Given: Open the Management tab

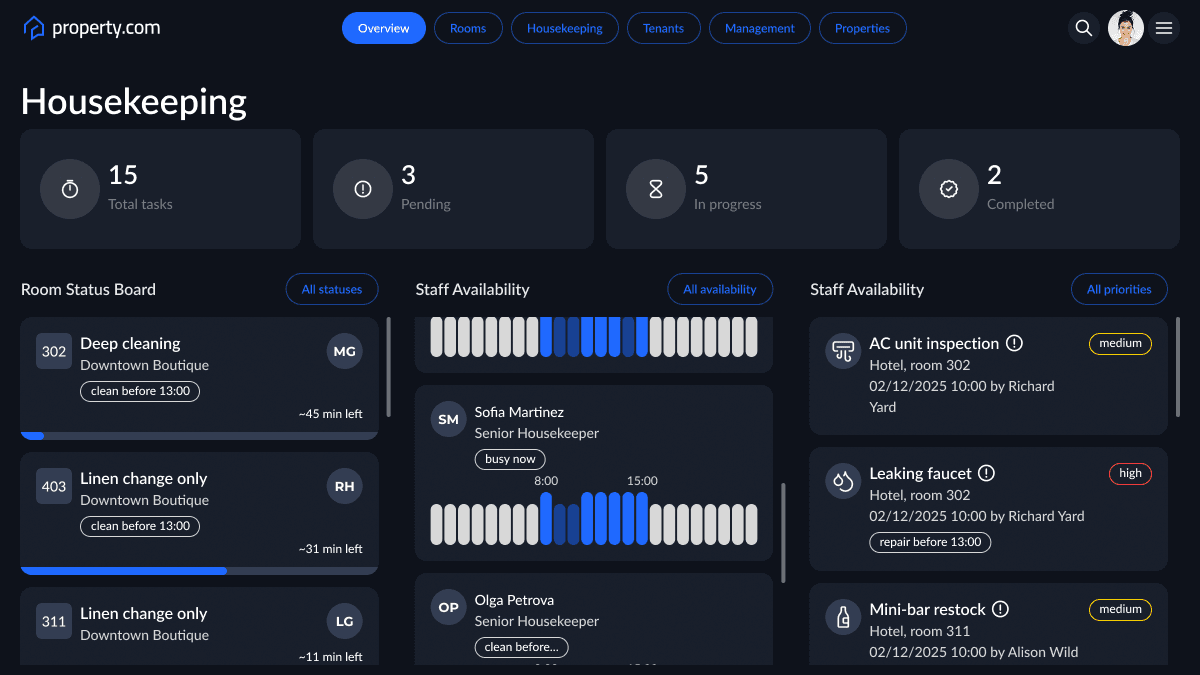Looking at the screenshot, I should tap(760, 28).
